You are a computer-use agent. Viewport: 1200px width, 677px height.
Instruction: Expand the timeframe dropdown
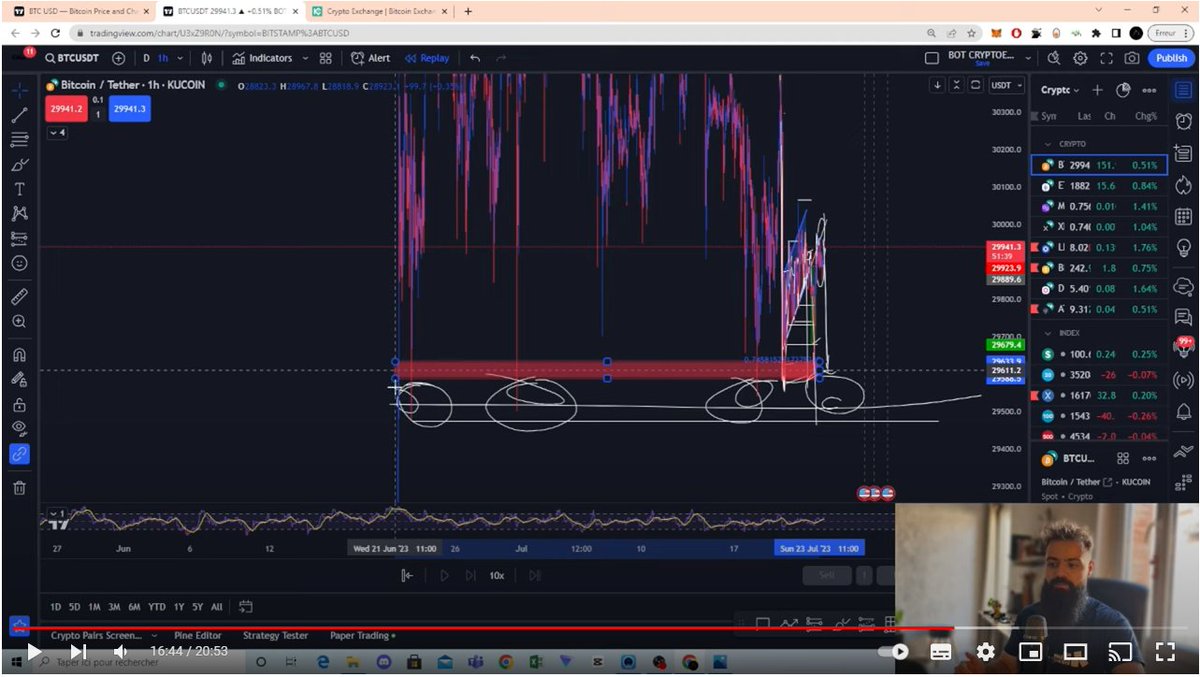[178, 58]
